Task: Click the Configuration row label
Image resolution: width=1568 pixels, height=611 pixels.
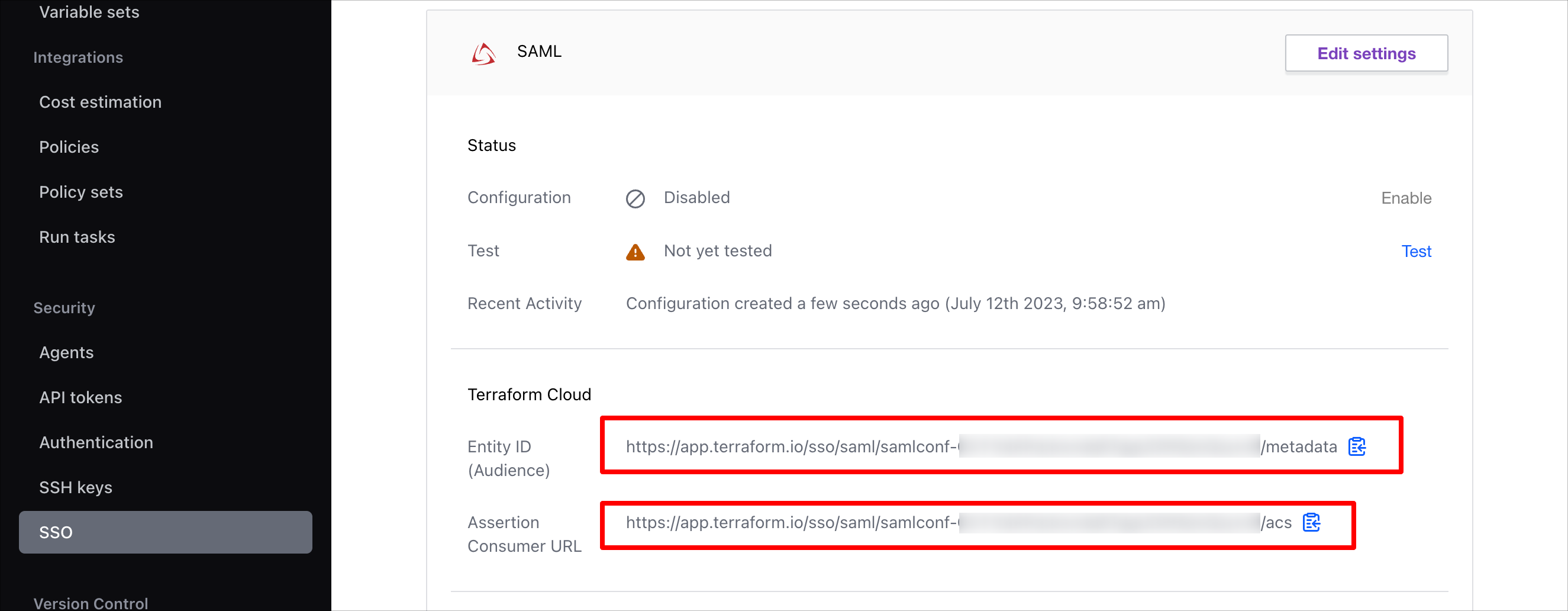Action: point(518,197)
